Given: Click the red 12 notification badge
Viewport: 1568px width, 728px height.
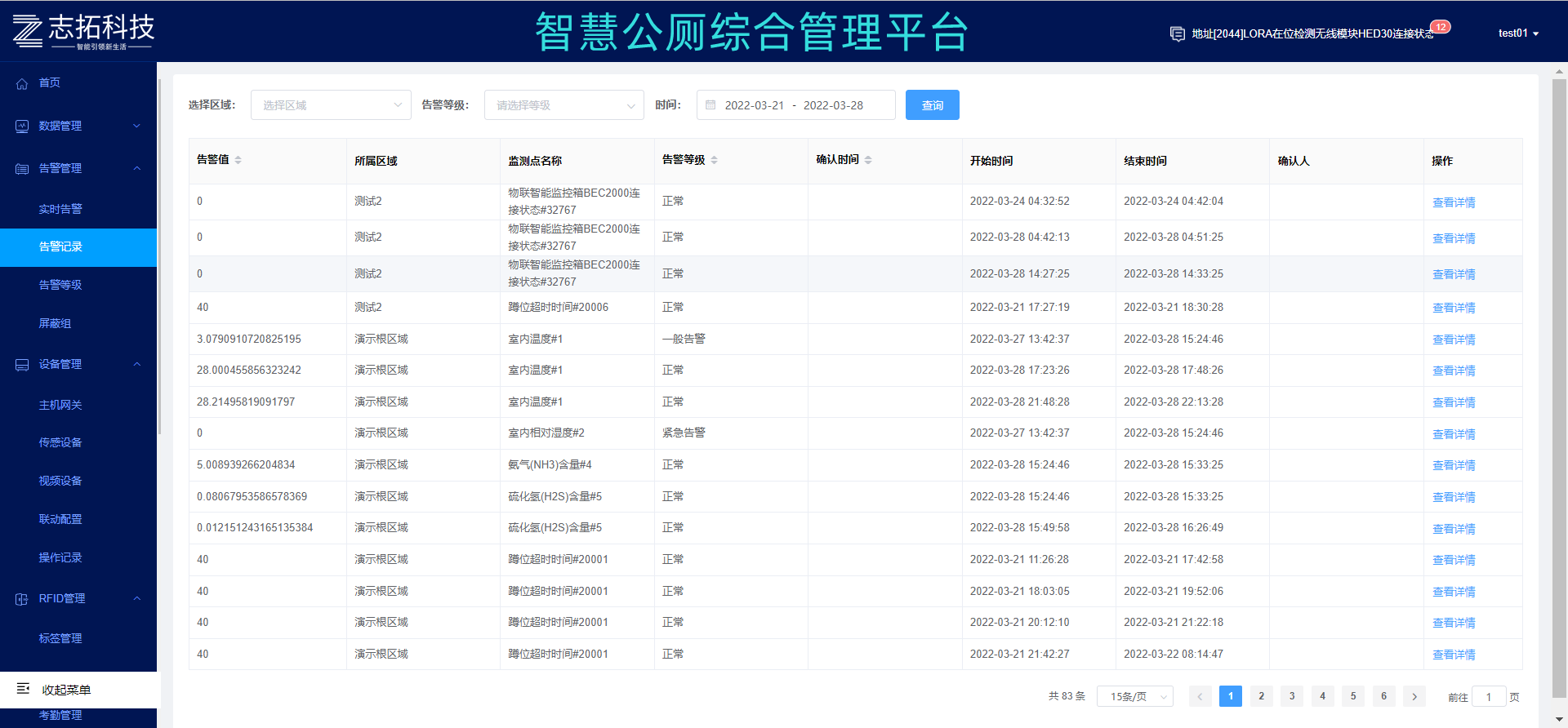Looking at the screenshot, I should [x=1441, y=27].
